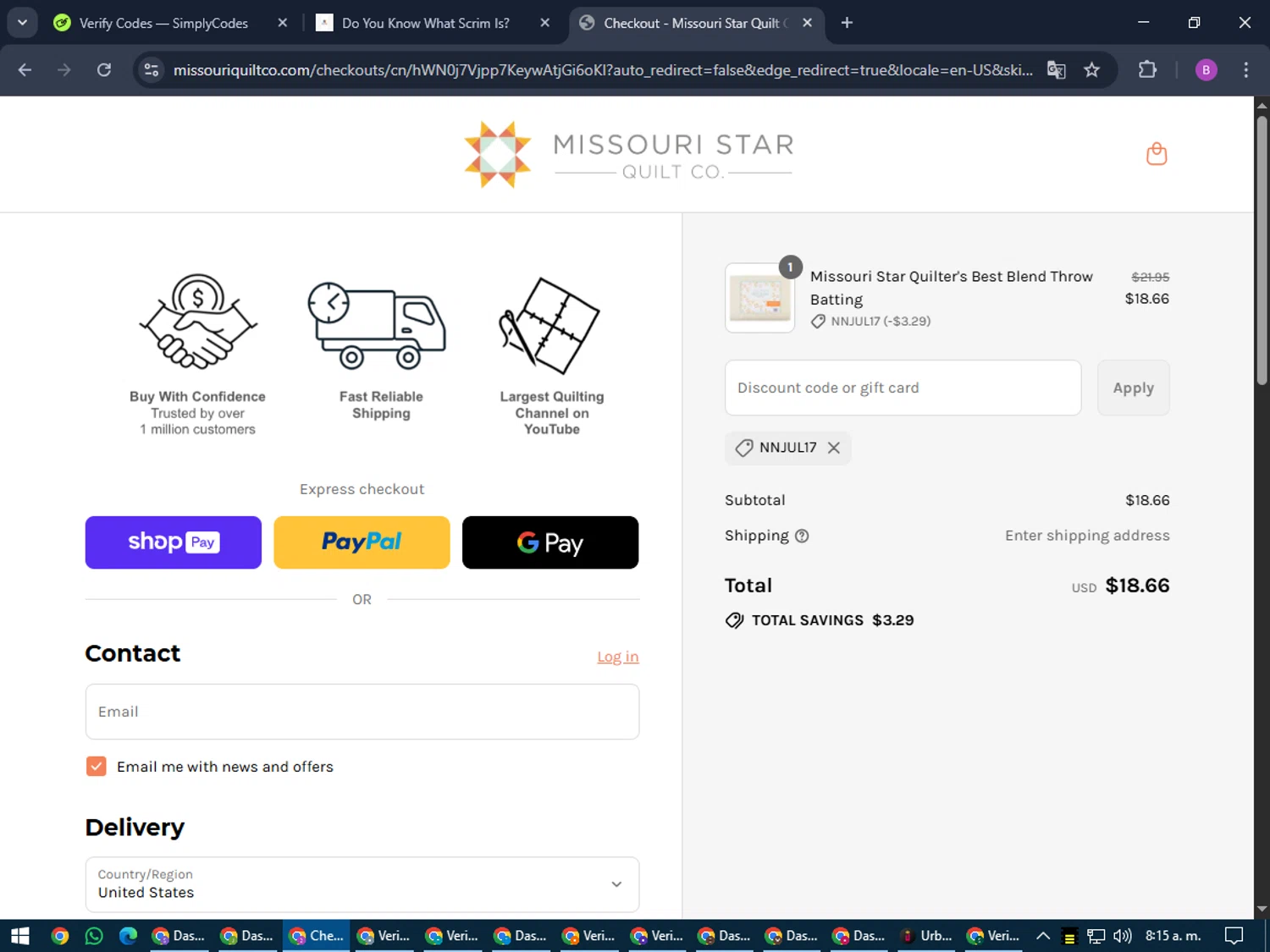Click the Log in link
The height and width of the screenshot is (952, 1270).
[618, 657]
